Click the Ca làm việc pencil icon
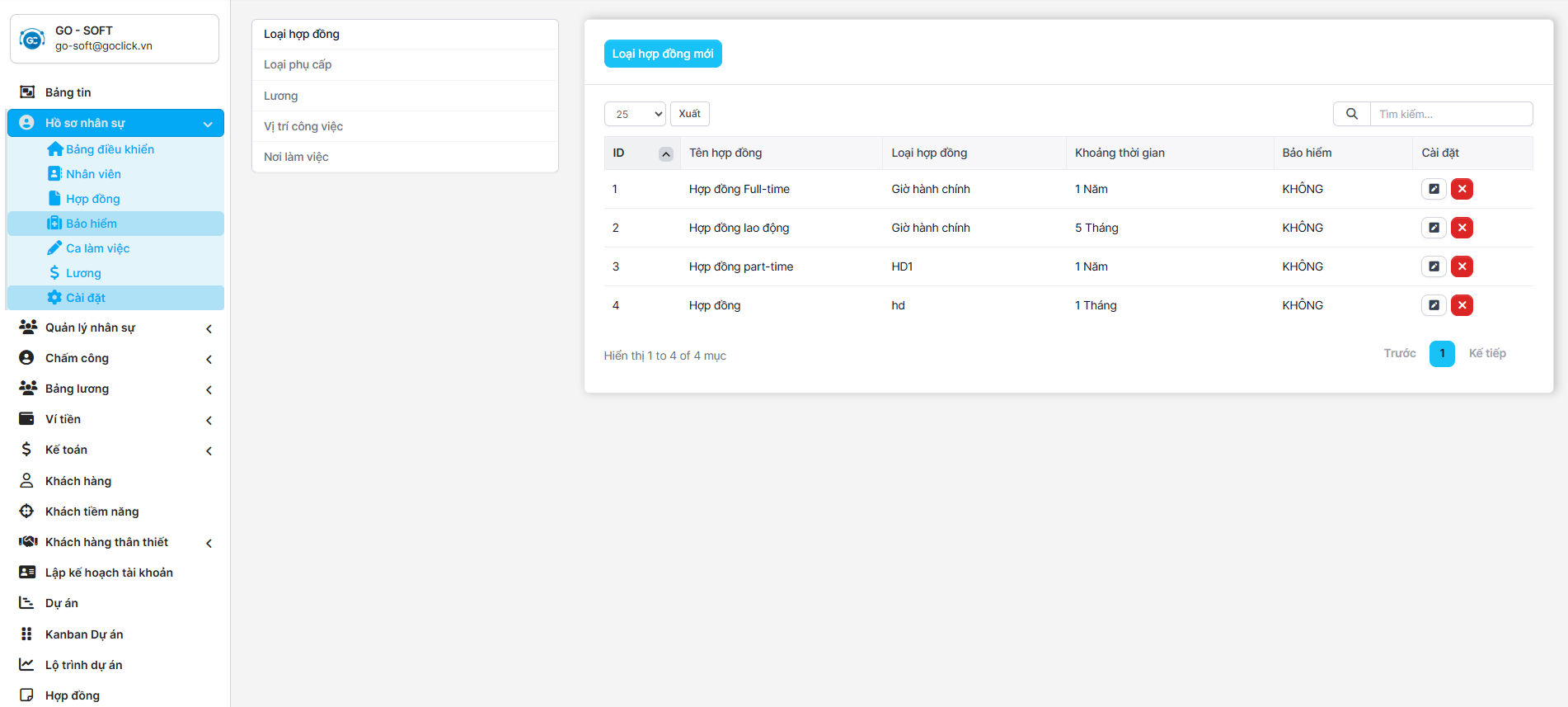 pos(55,248)
